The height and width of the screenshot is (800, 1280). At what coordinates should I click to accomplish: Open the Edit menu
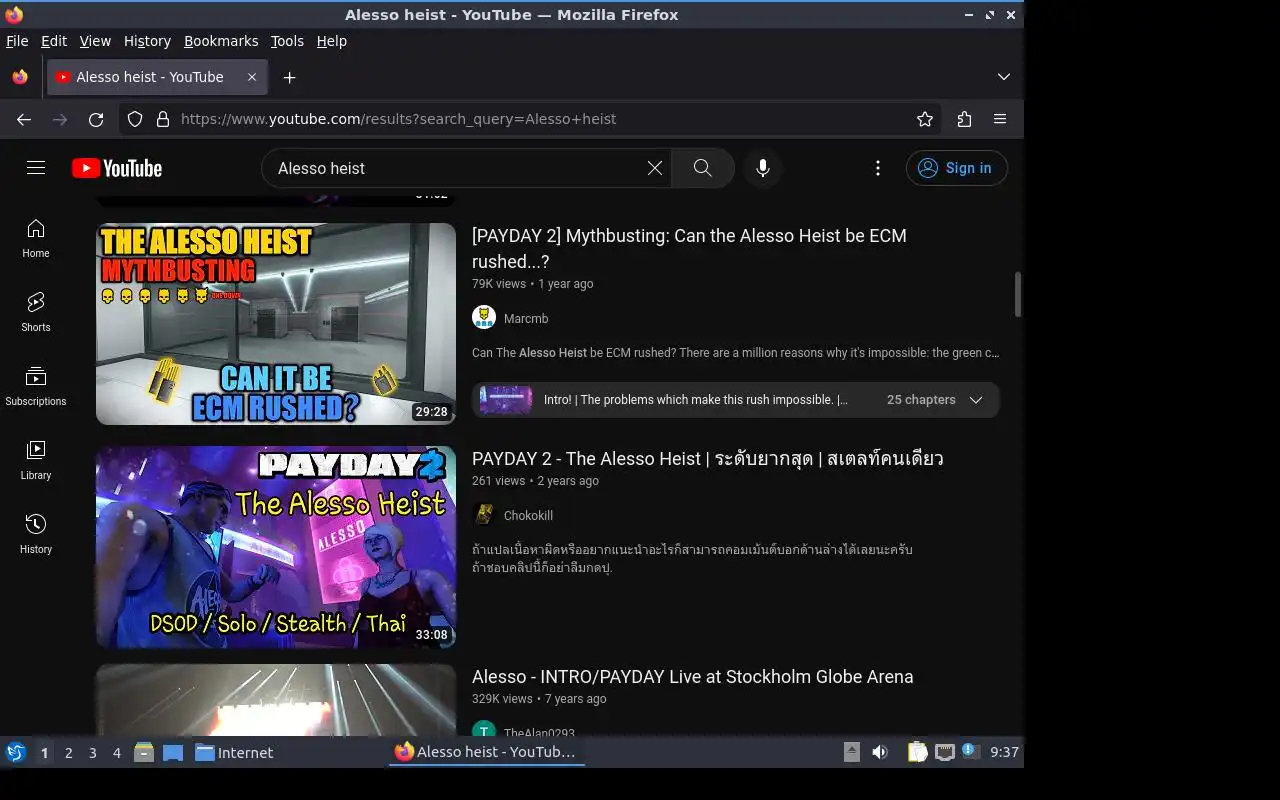tap(54, 41)
